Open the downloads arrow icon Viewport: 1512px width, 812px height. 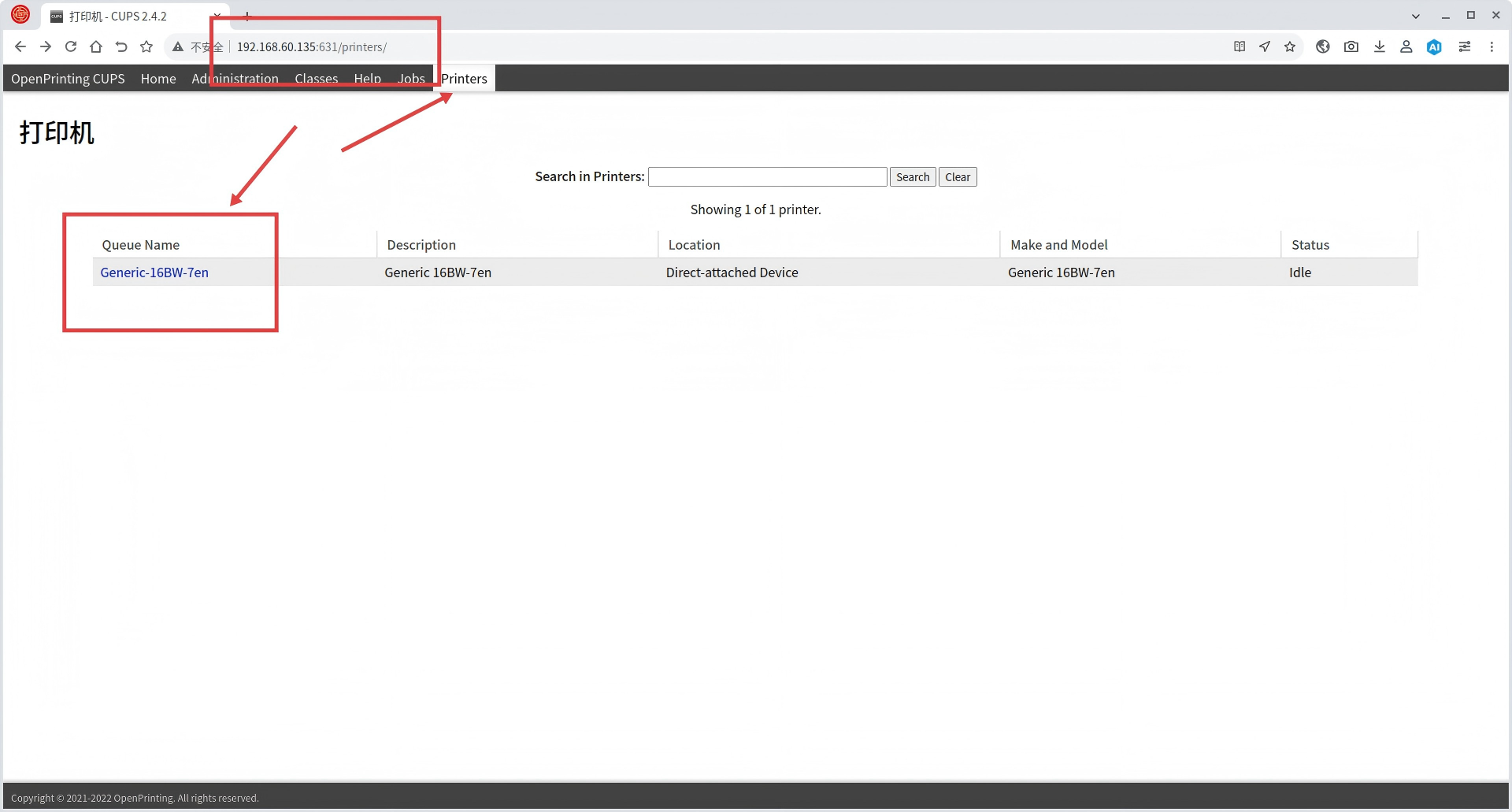click(1380, 47)
